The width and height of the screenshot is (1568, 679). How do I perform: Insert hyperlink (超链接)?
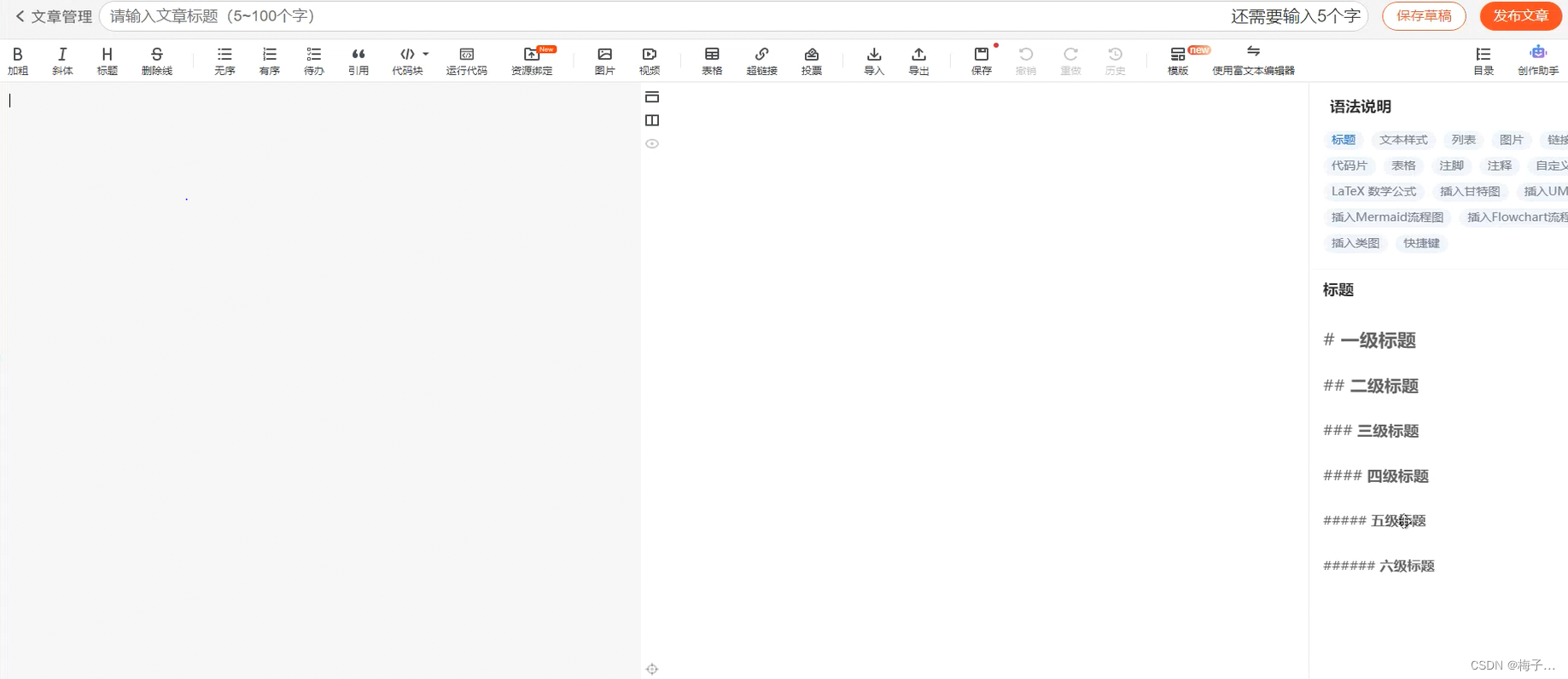[x=762, y=61]
